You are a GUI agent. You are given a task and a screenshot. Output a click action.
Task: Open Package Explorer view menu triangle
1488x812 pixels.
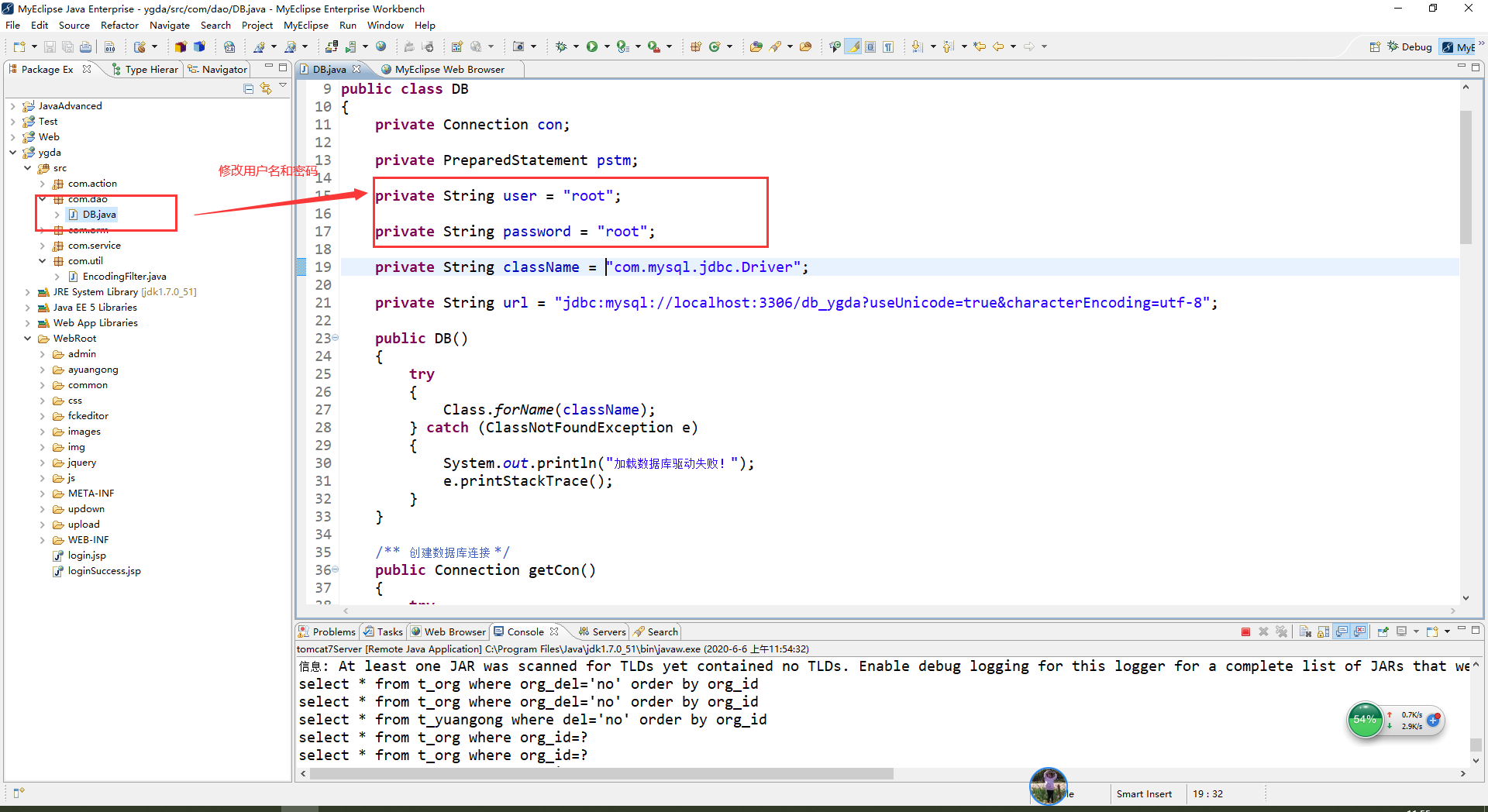pyautogui.click(x=283, y=86)
